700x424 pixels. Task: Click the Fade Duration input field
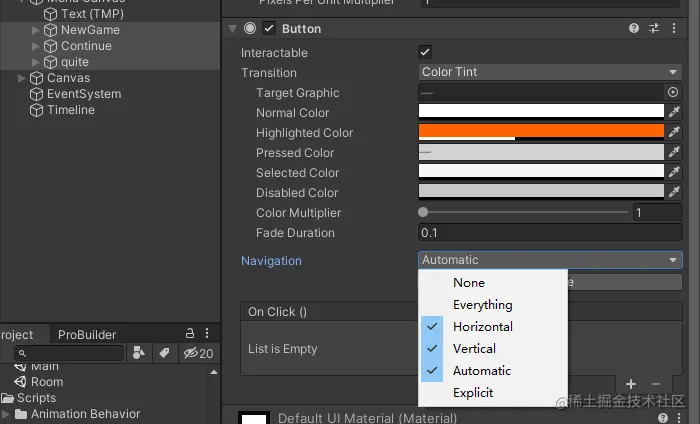point(549,233)
